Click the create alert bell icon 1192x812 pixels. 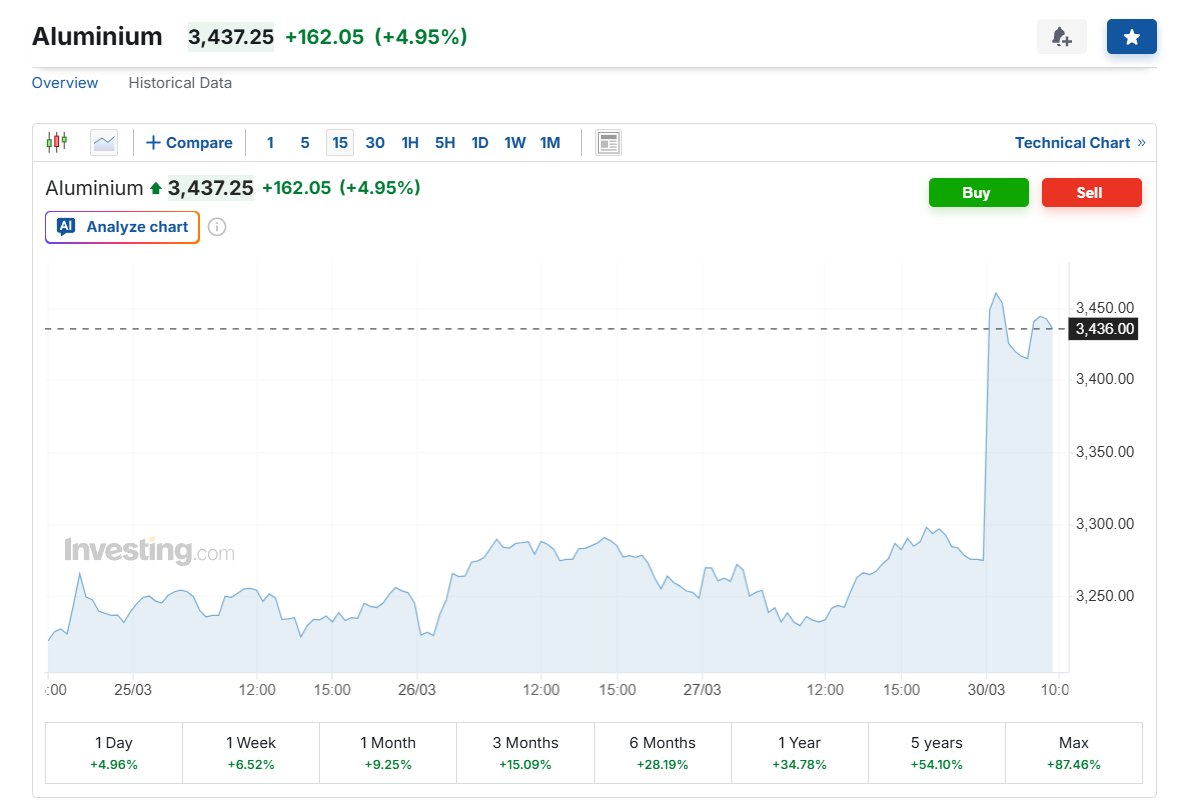(x=1062, y=36)
